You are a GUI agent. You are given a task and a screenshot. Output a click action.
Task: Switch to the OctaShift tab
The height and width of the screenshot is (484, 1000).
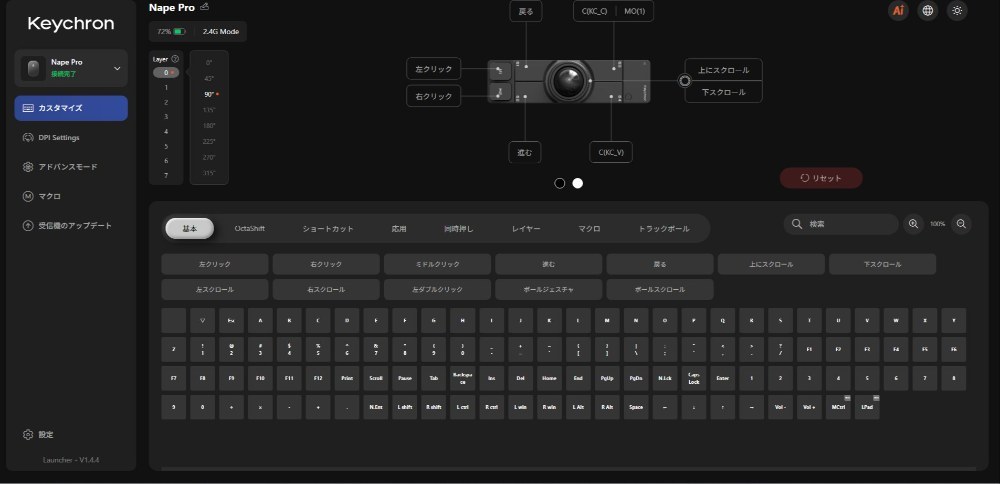[249, 228]
